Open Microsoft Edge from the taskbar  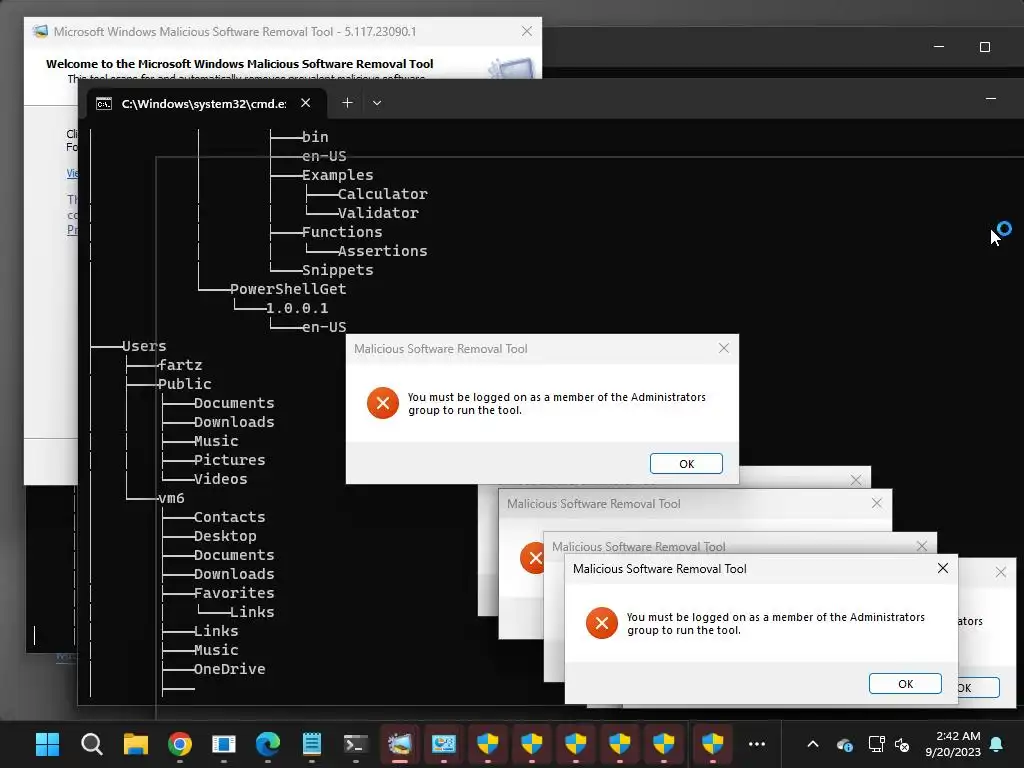268,744
